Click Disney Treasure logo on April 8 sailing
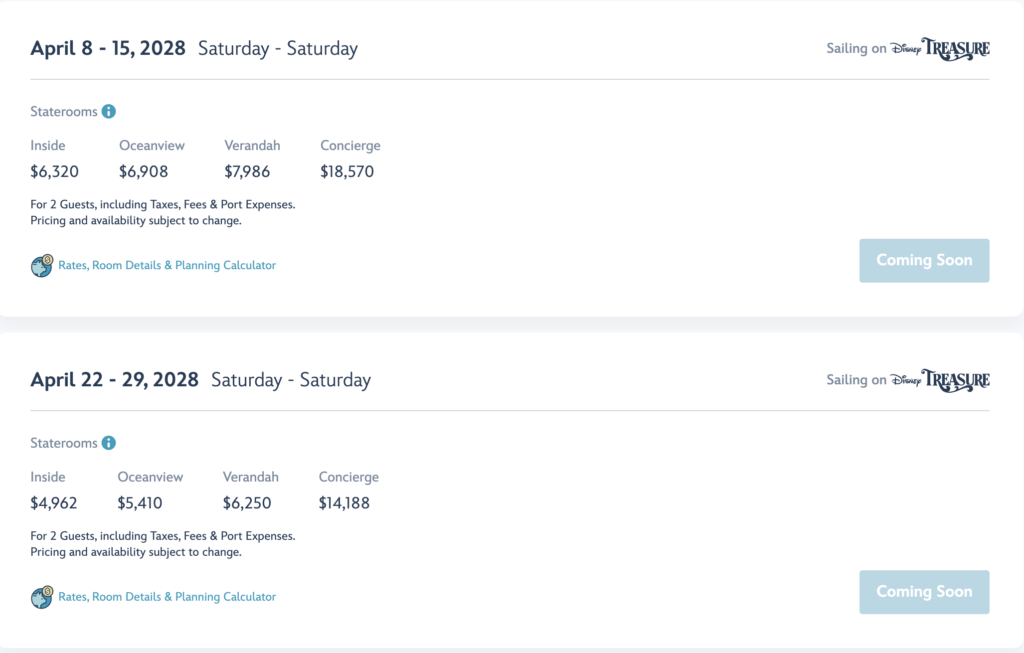1024x653 pixels. (940, 48)
